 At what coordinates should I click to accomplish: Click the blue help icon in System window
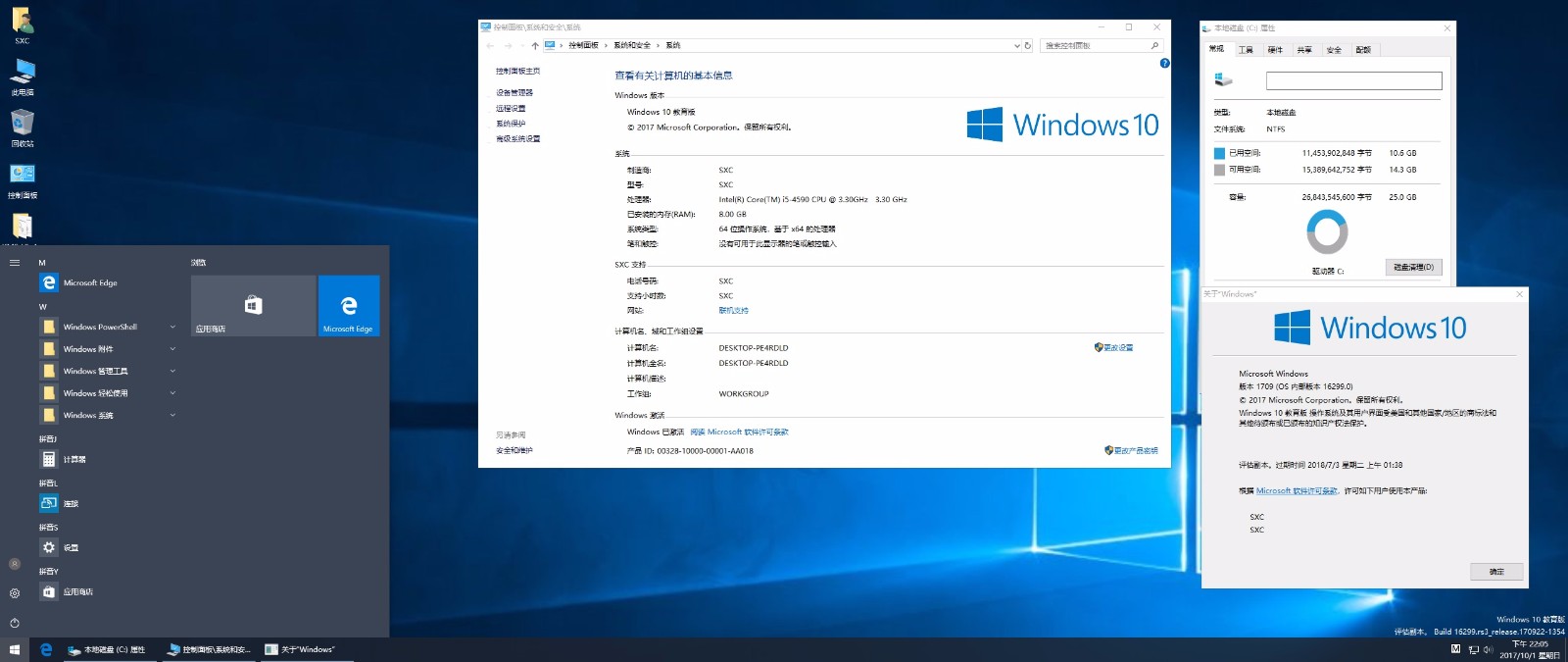click(1164, 64)
